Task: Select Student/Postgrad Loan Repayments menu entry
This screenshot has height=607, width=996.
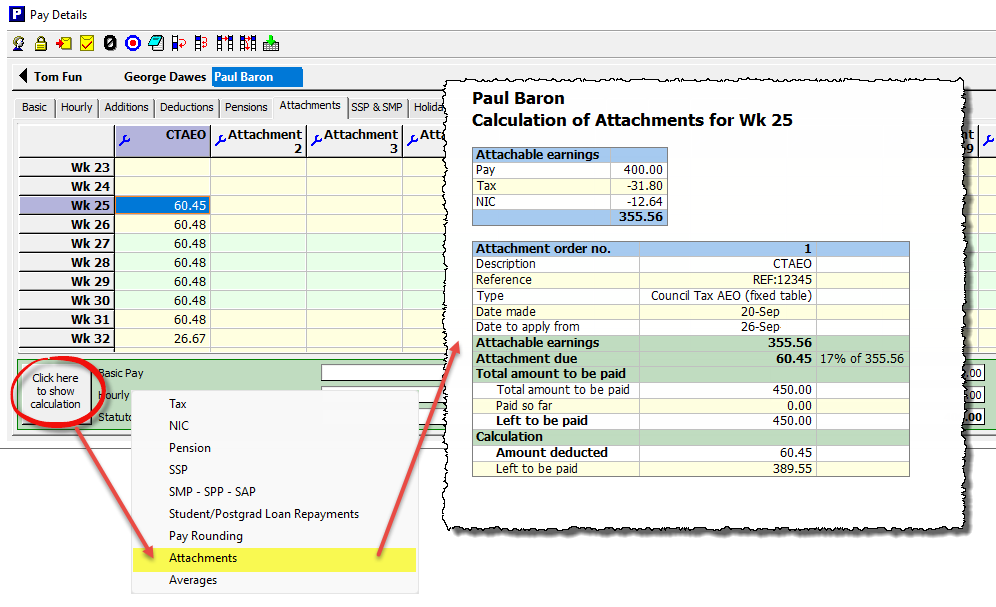Action: (x=264, y=514)
